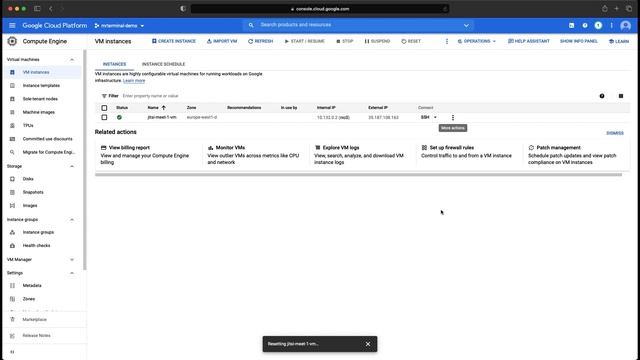Click the SUSPEND button
This screenshot has width=640, height=360.
click(x=377, y=41)
